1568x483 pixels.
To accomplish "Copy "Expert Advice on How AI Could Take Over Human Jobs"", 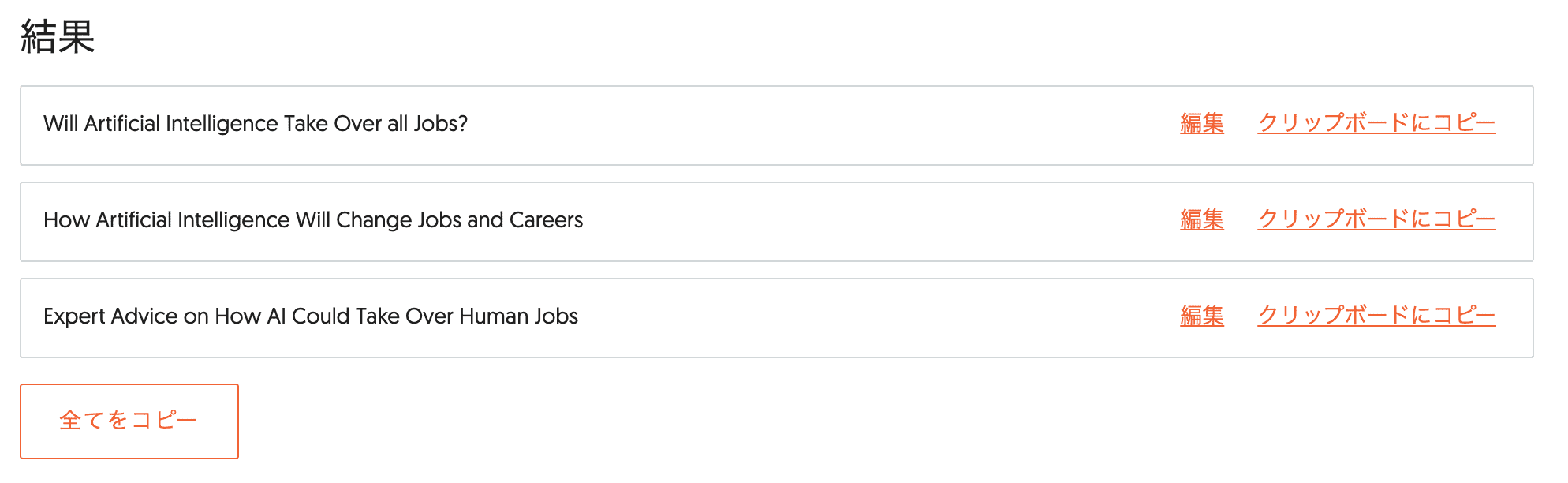I will click(1376, 316).
